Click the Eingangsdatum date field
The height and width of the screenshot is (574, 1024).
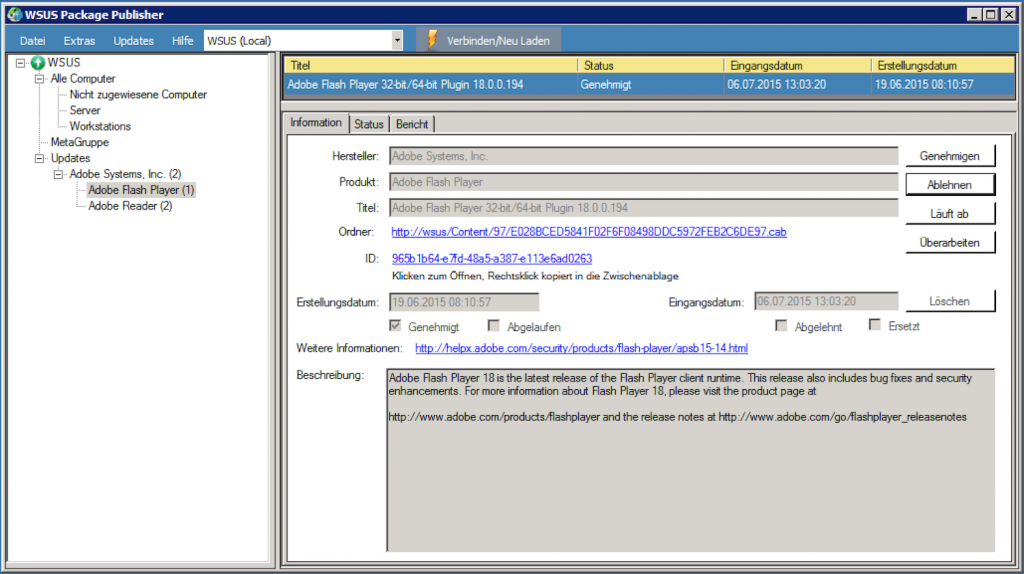pos(826,301)
